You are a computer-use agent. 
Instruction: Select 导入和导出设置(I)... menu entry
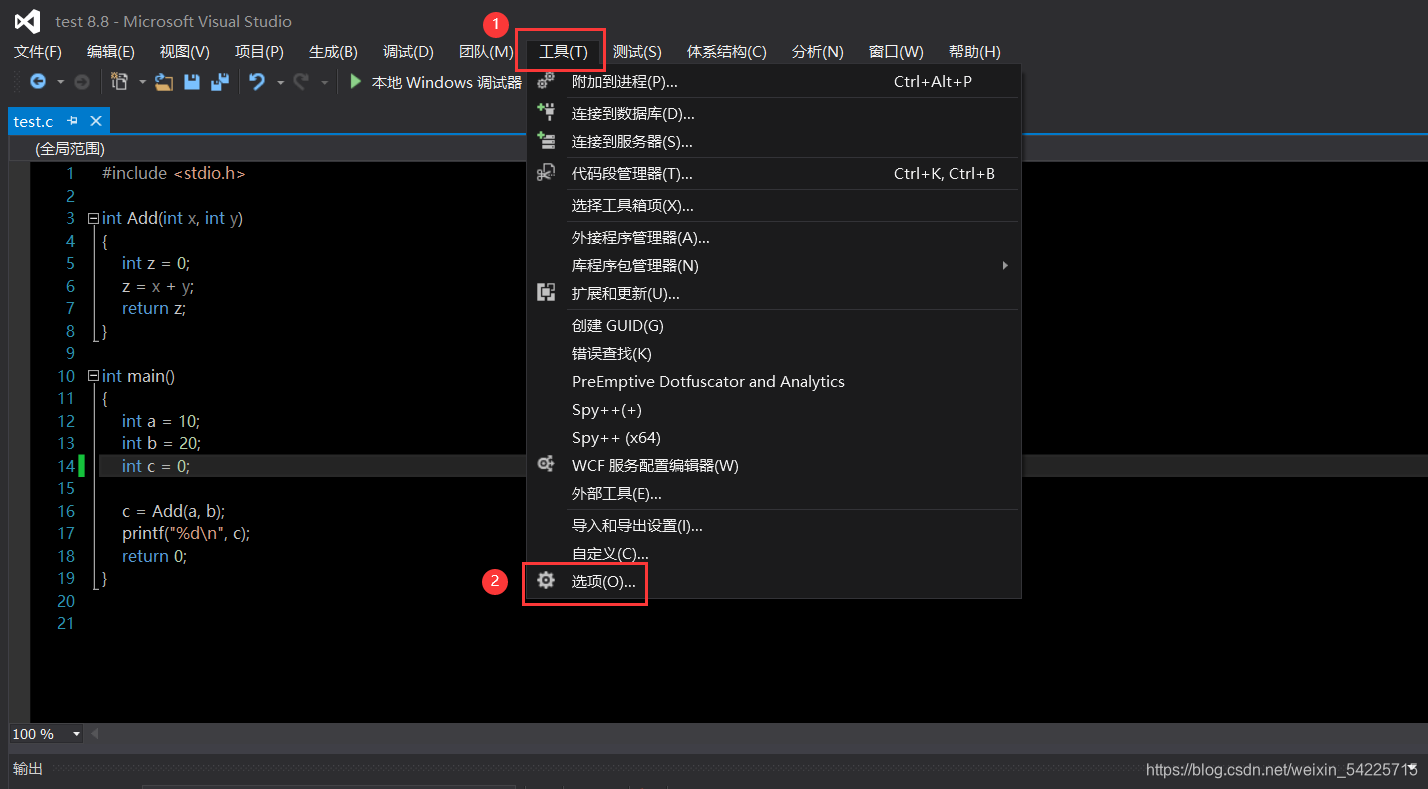coord(774,526)
